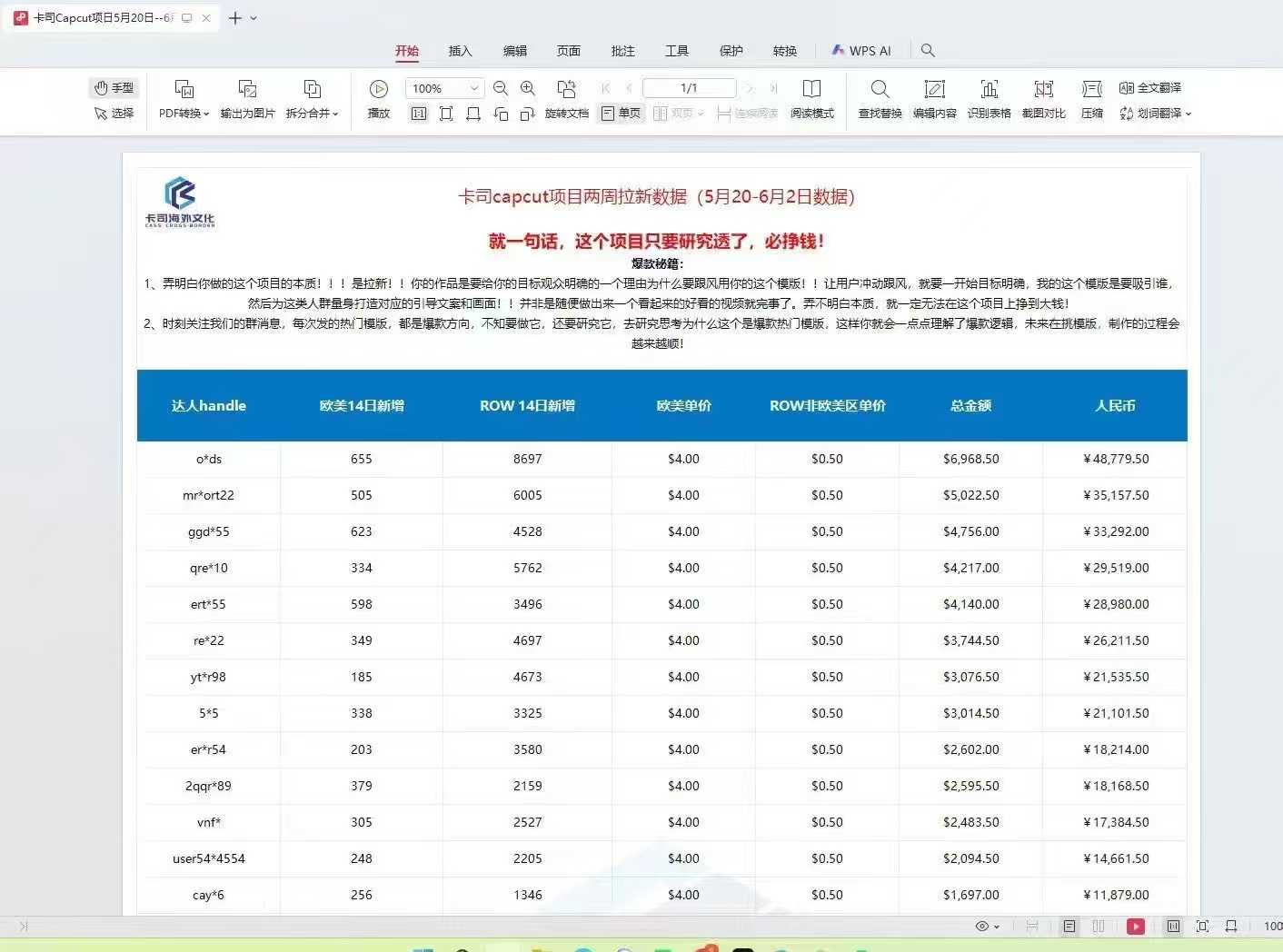Screen dimensions: 1283x952
Task: Expand the arrow beside new tab plus
Action: (x=254, y=18)
